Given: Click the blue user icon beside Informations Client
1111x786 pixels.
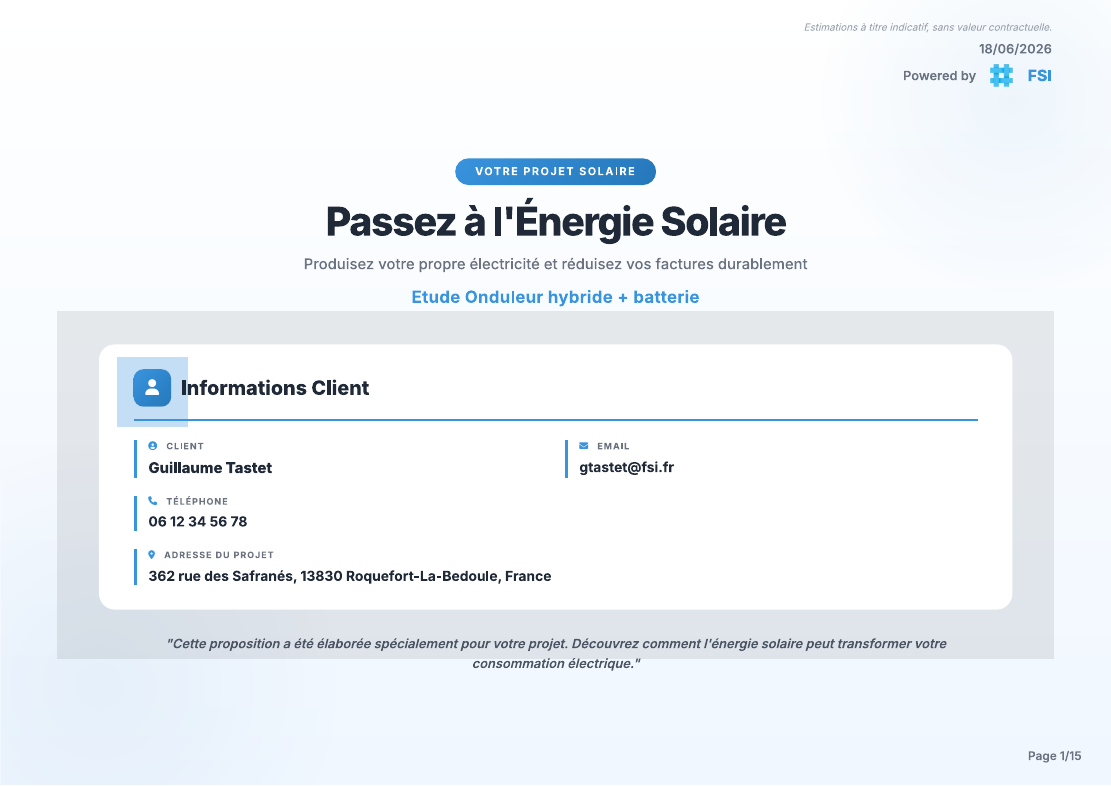Looking at the screenshot, I should [152, 388].
